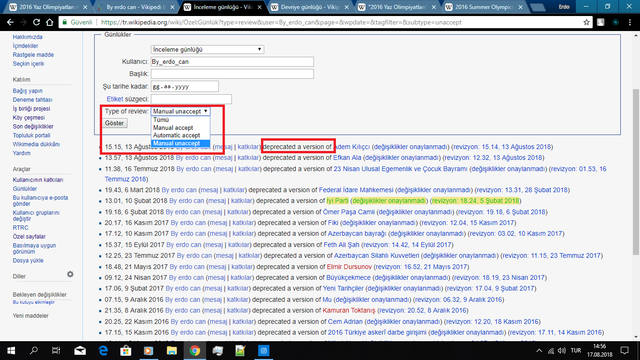Open the İyi Parti article link
Viewport: 640px width, 360px height.
338,201
